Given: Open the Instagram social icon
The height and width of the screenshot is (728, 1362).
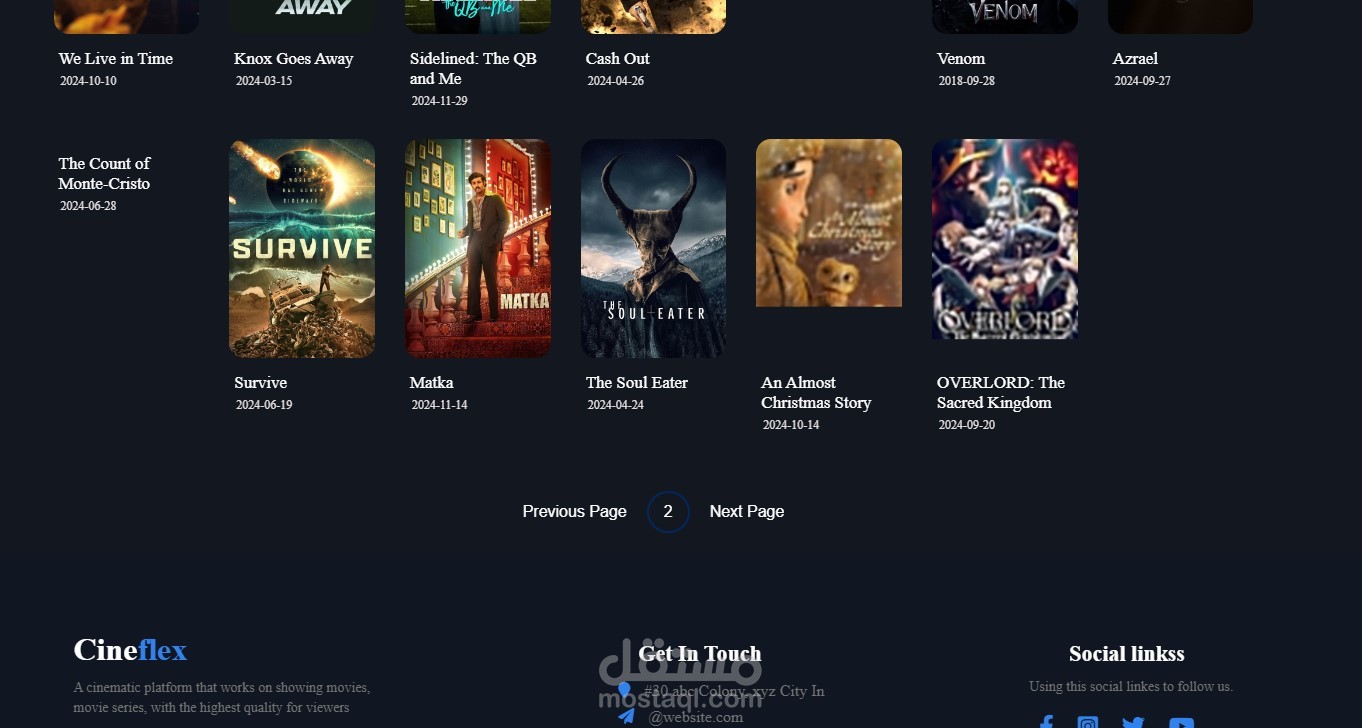Looking at the screenshot, I should [1088, 722].
